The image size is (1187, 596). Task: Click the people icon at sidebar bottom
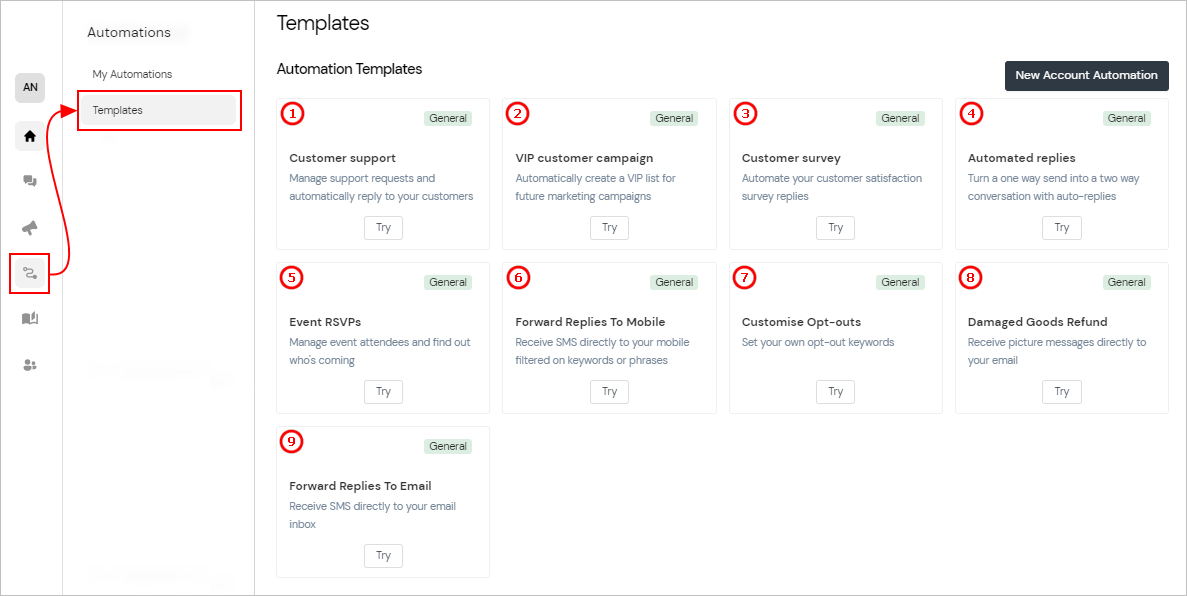tap(30, 365)
